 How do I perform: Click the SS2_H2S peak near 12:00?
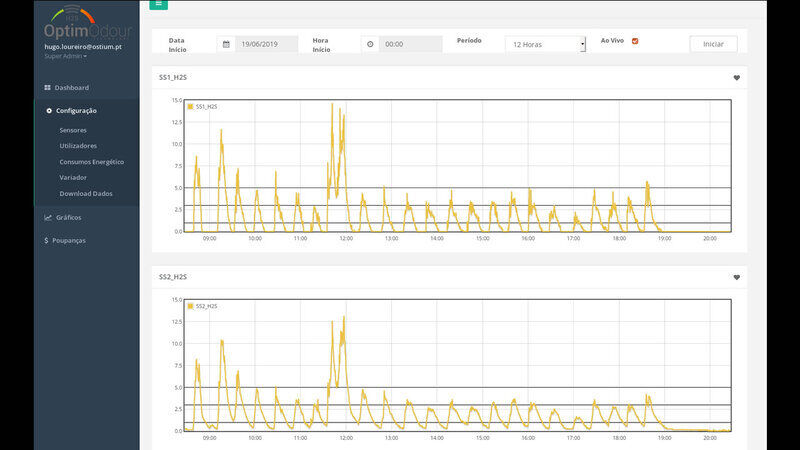[344, 317]
